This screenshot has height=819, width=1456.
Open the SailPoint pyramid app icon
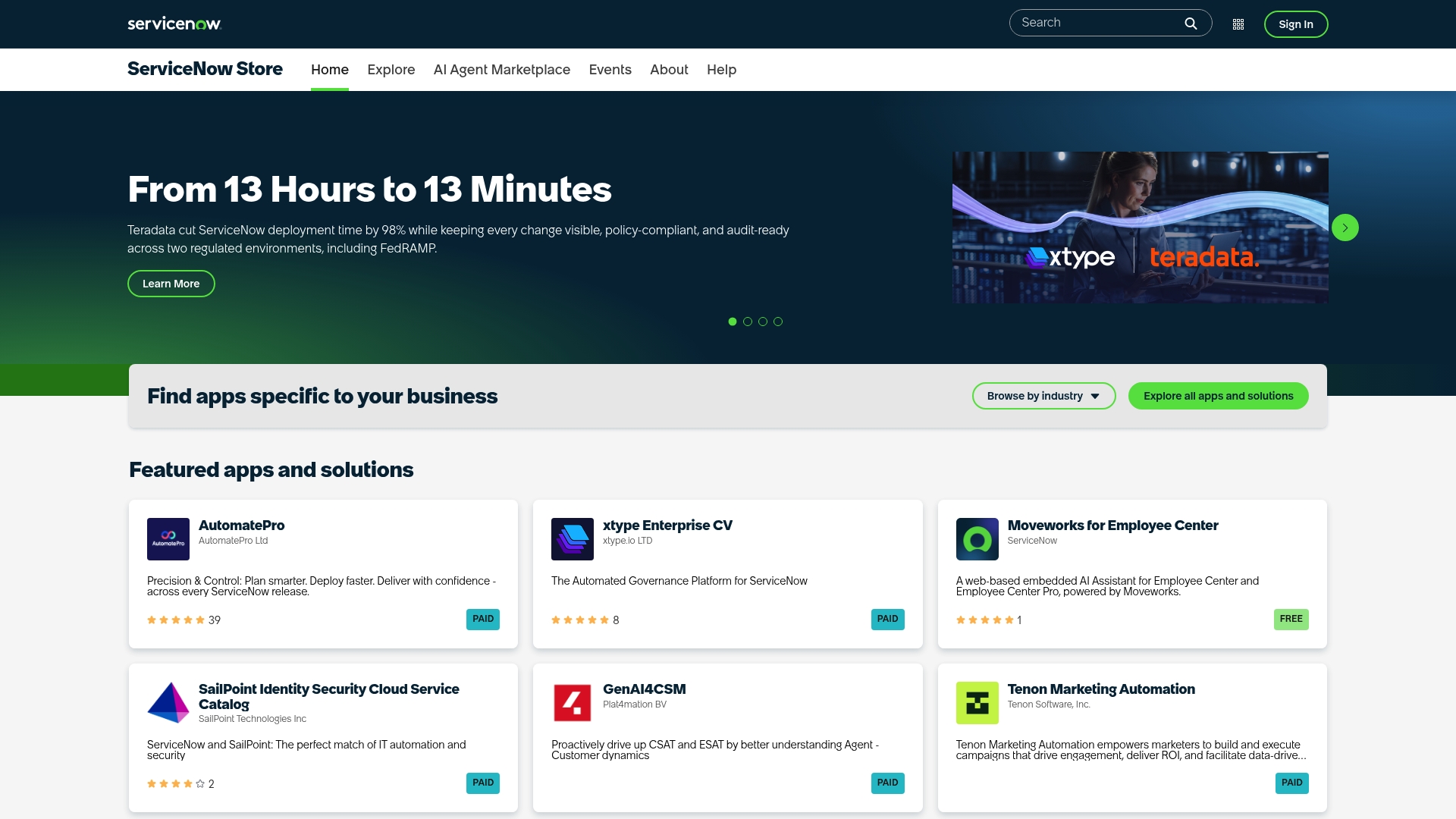(168, 702)
